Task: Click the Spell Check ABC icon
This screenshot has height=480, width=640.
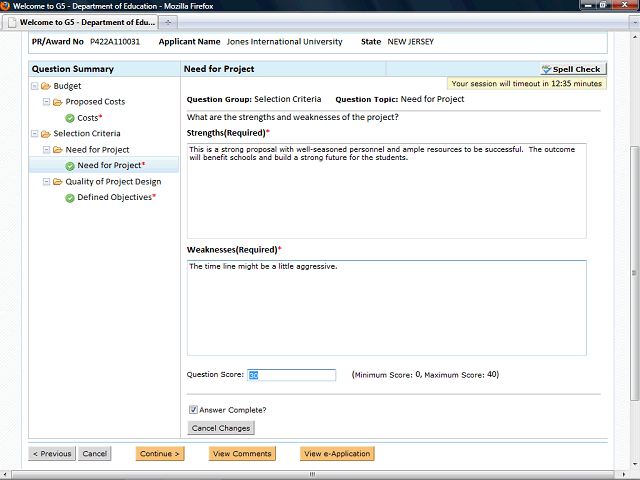Action: coord(546,69)
